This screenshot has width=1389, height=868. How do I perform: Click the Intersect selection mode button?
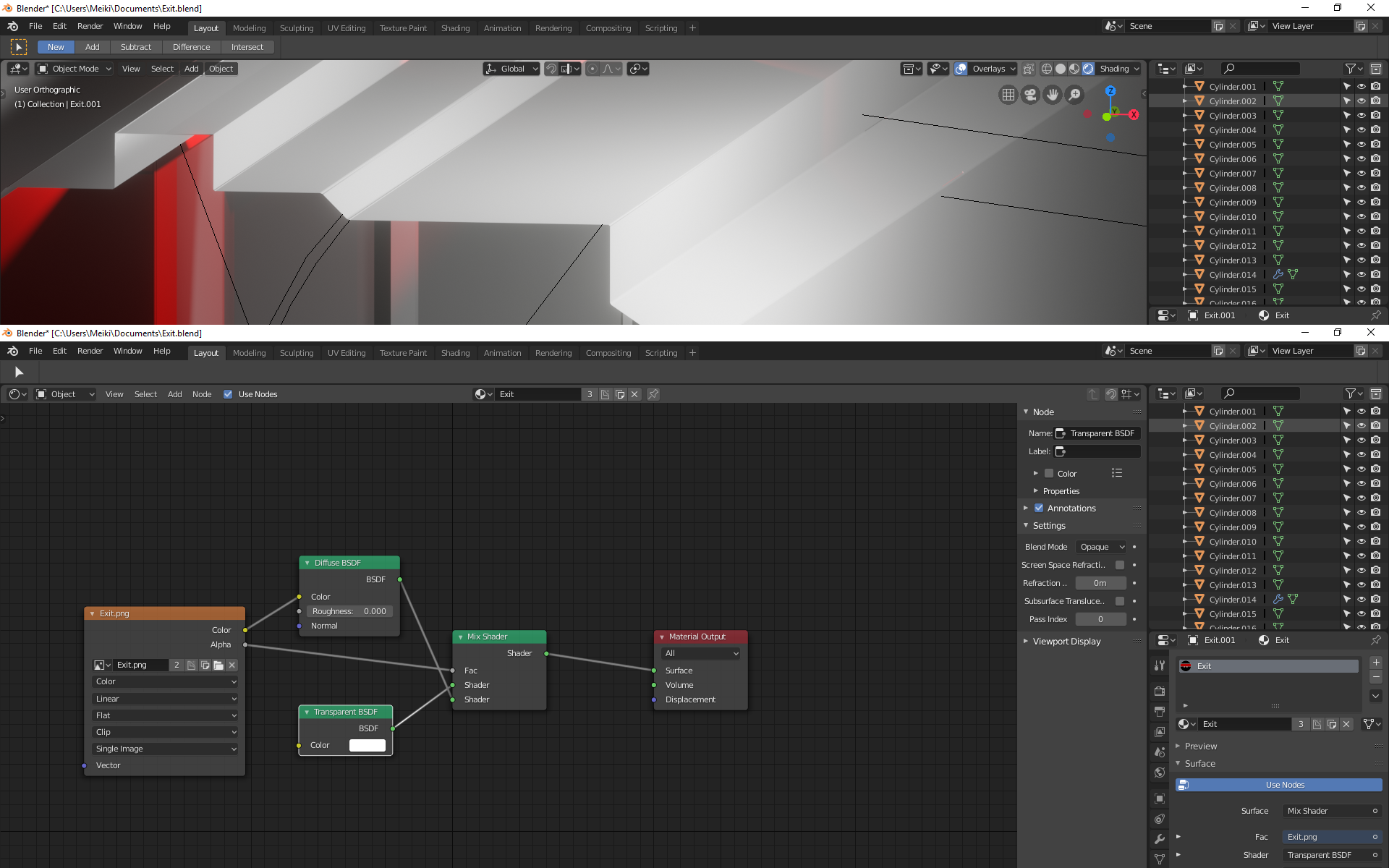(247, 47)
